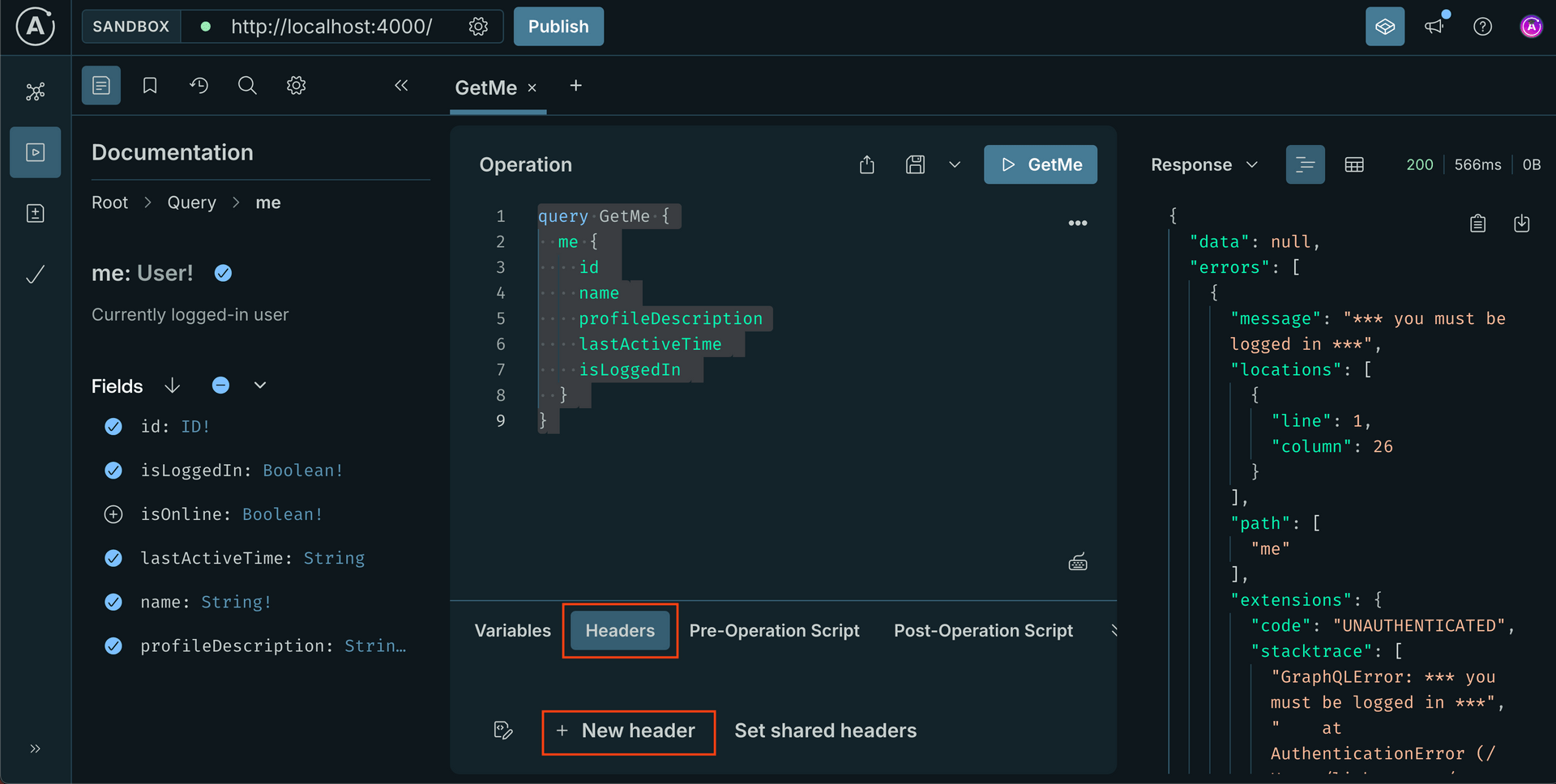Click the Publish button
This screenshot has width=1556, height=784.
pos(558,27)
